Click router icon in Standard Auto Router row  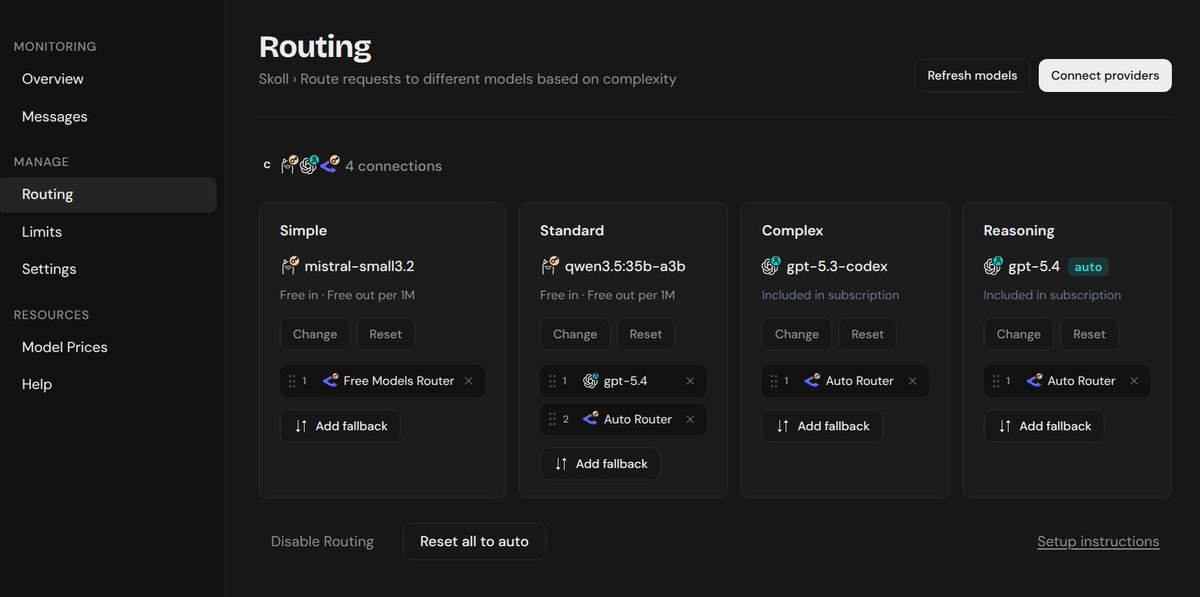click(590, 419)
